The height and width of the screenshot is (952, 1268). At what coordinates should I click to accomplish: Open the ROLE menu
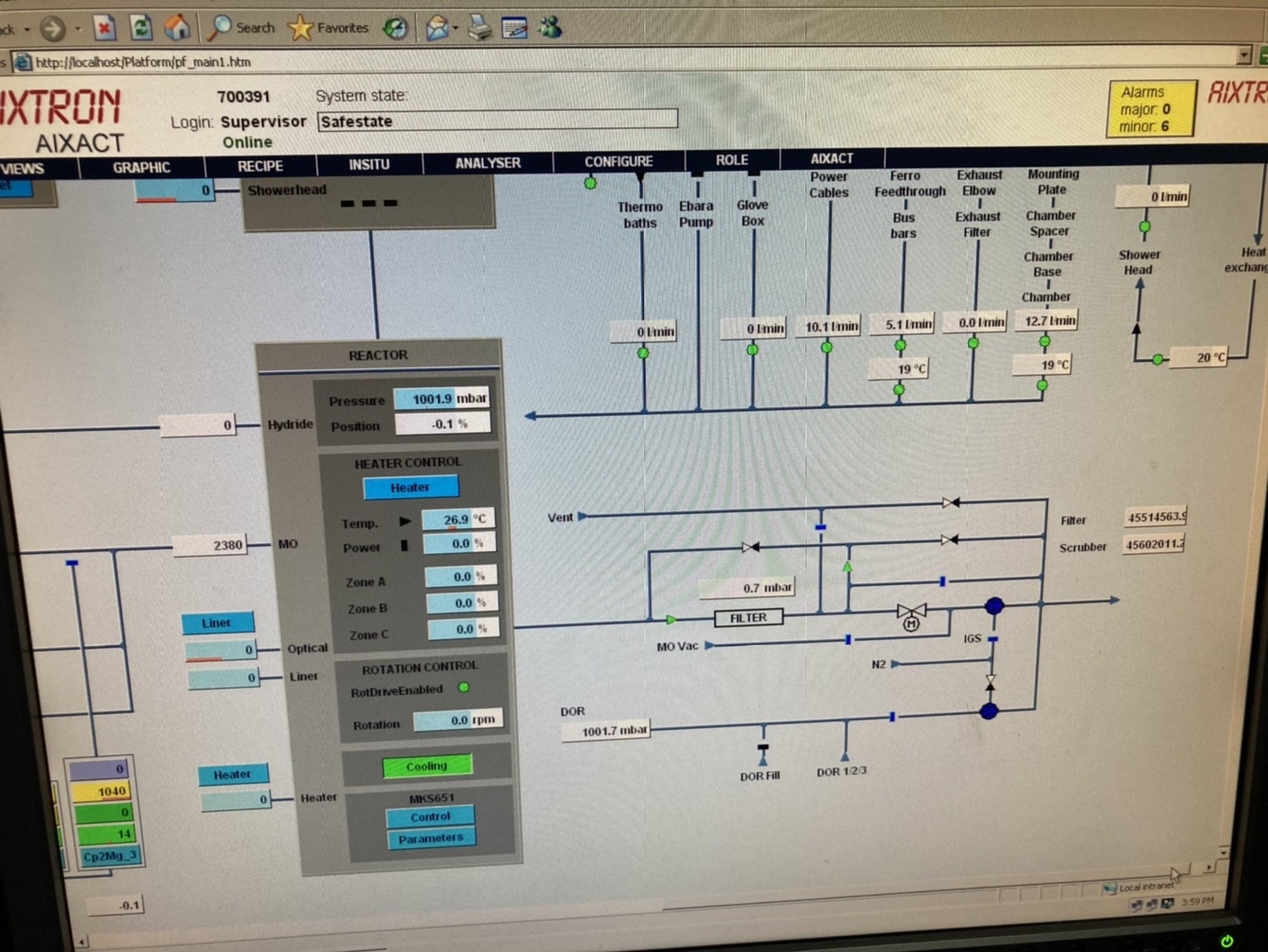tap(732, 160)
